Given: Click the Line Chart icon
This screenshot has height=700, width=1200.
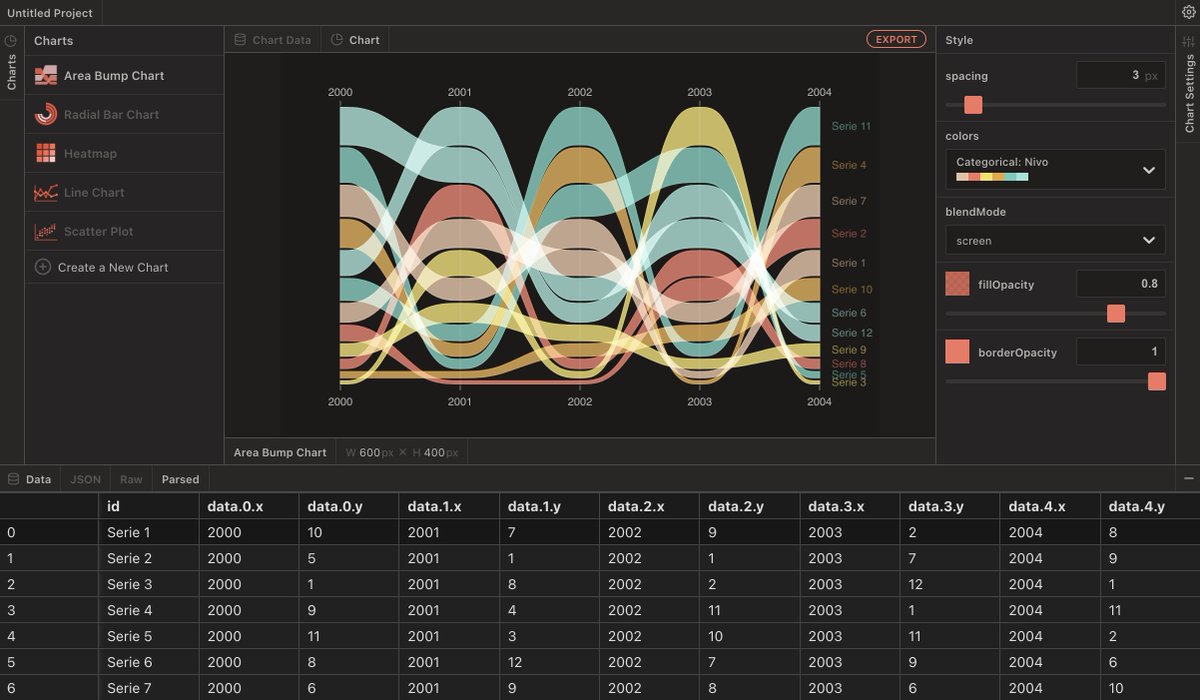Looking at the screenshot, I should pyautogui.click(x=45, y=192).
